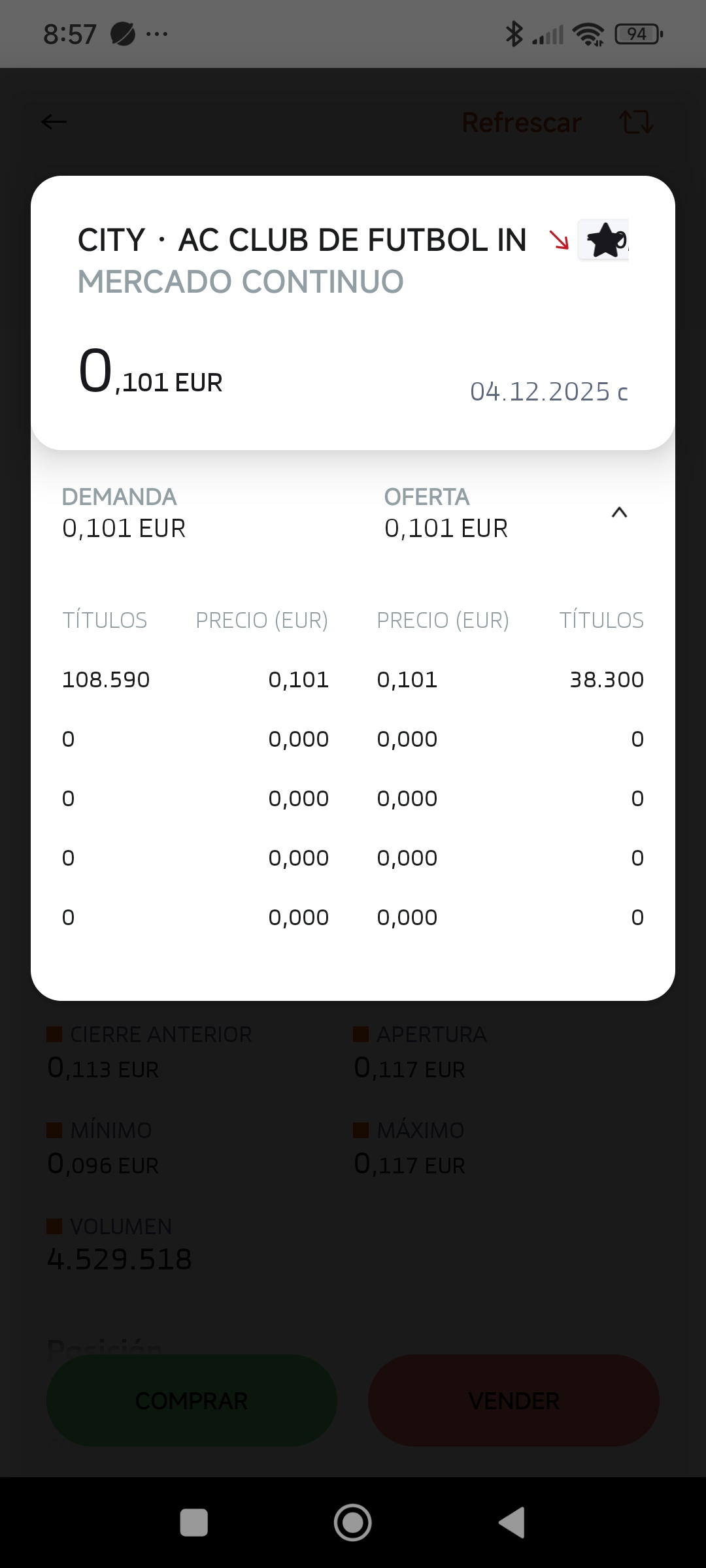This screenshot has width=706, height=1568.
Task: Tap the 108.590 títulos bid row
Action: [x=195, y=679]
